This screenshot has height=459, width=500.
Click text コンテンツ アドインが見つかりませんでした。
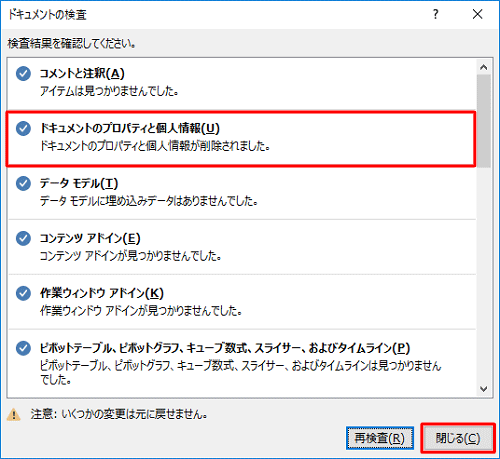tap(131, 256)
